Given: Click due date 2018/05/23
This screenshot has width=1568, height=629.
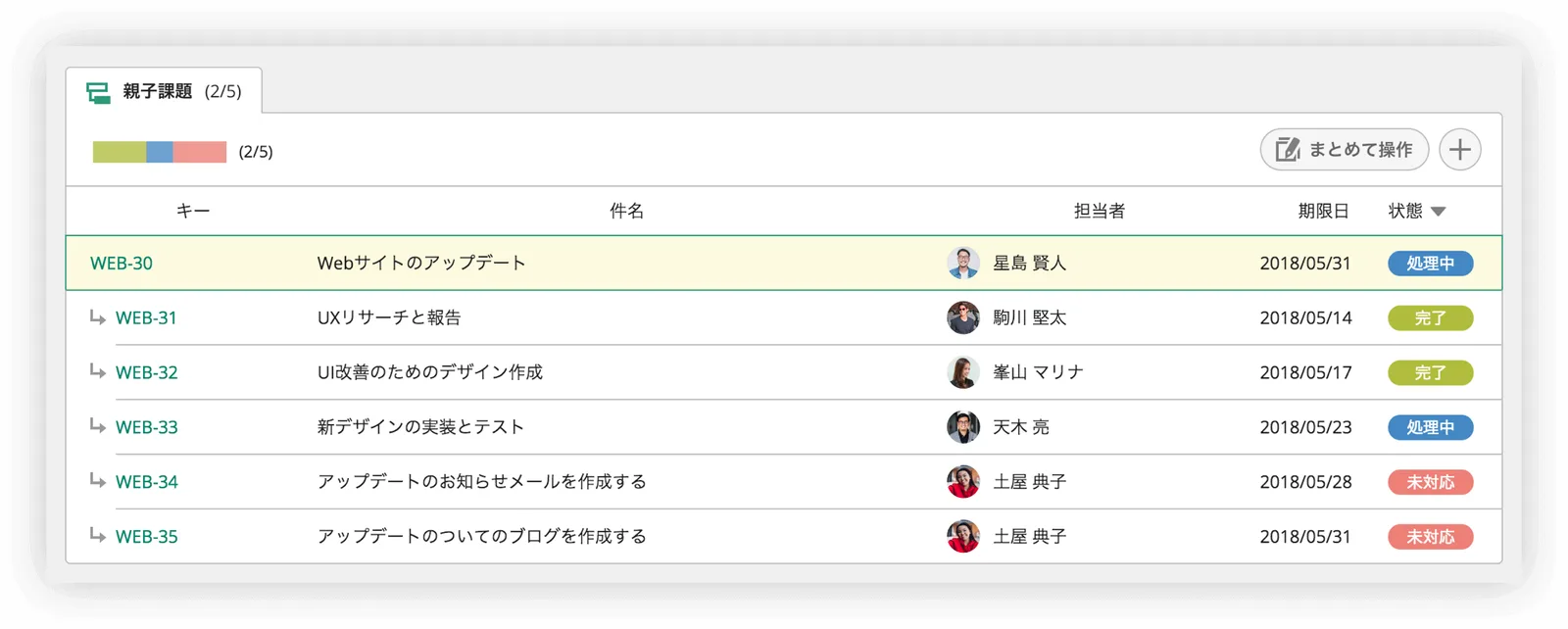Looking at the screenshot, I should [x=1305, y=428].
